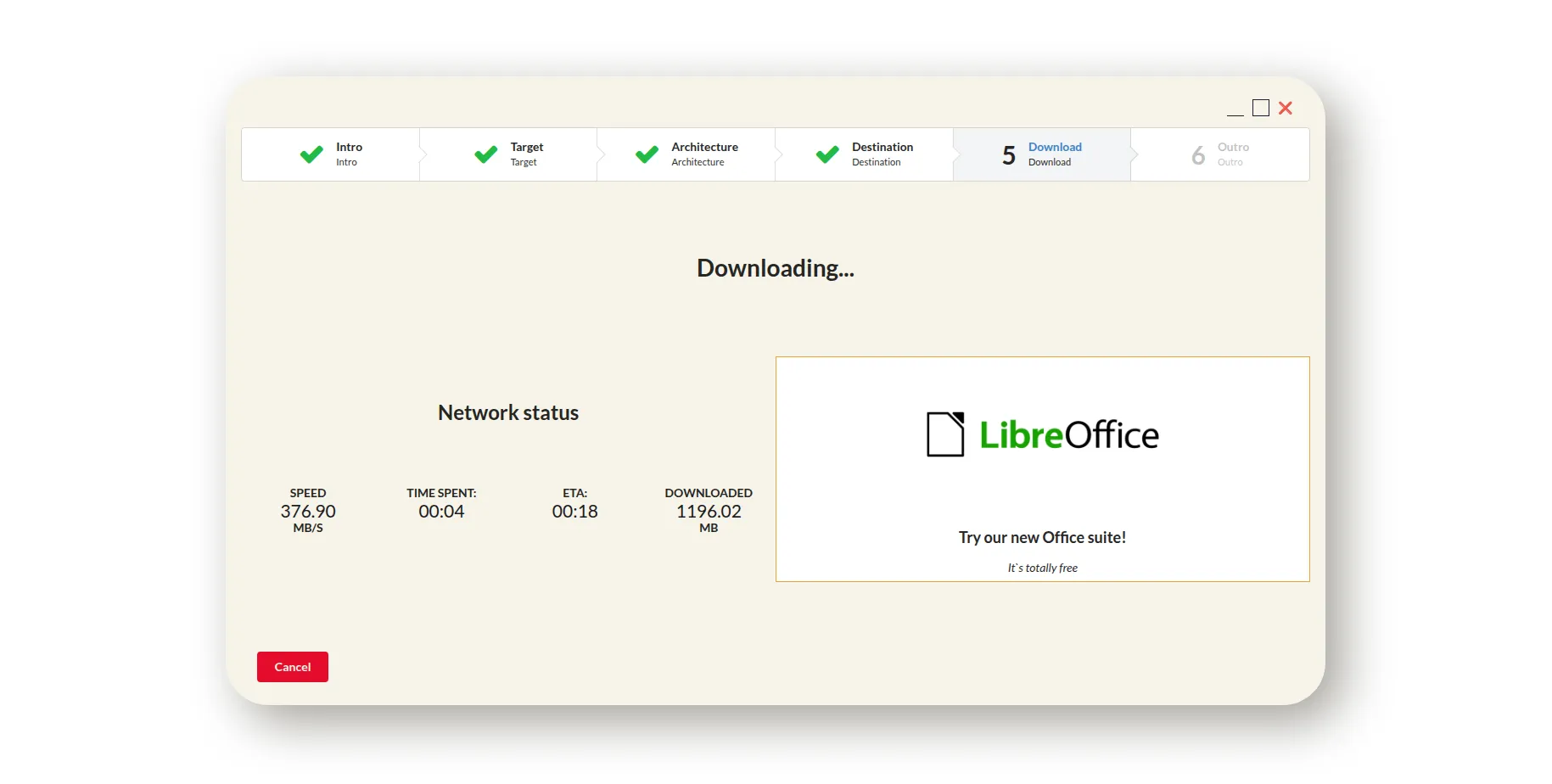Click the speed value 376.90
Viewport: 1552px width, 784px height.
pyautogui.click(x=308, y=512)
